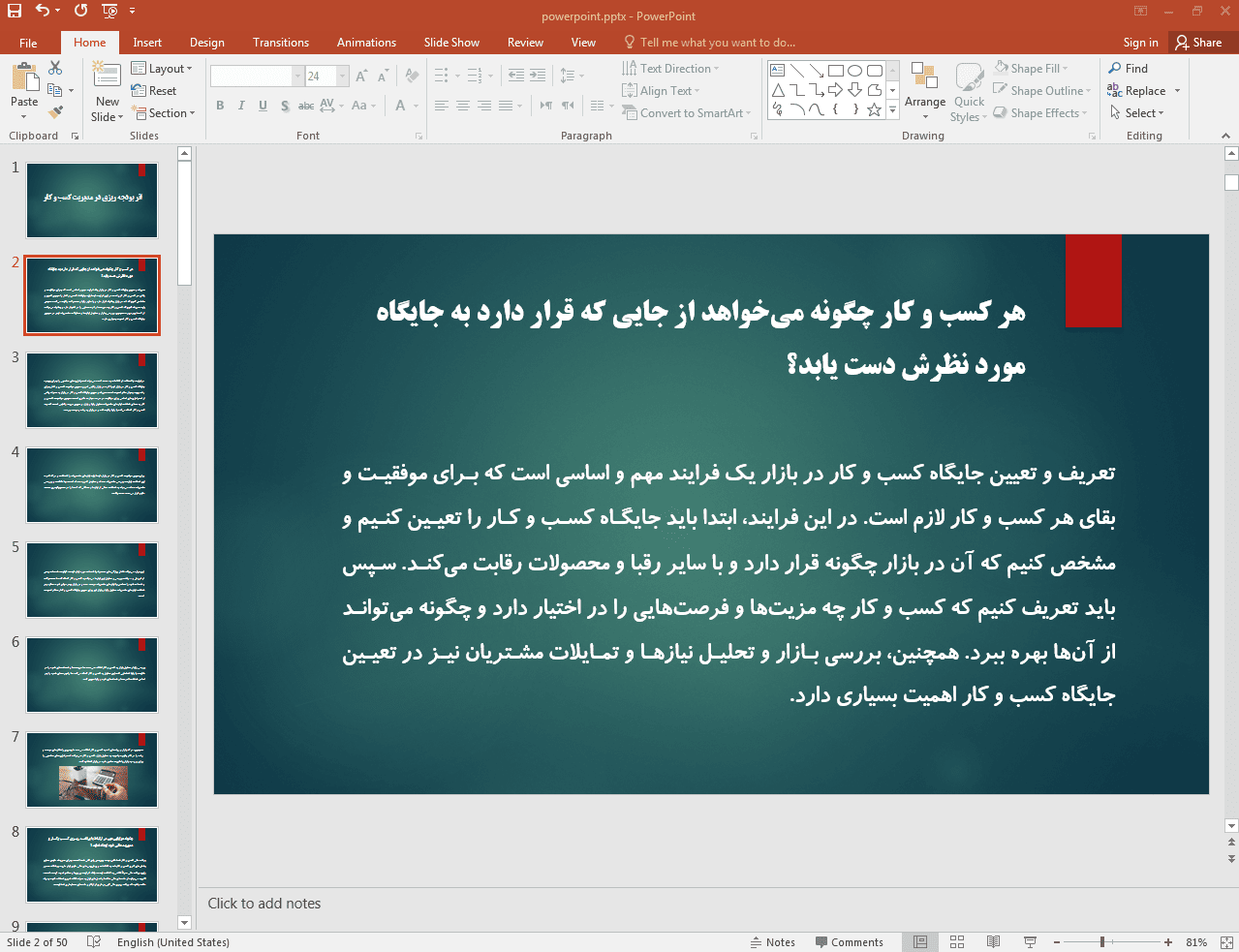Select slide 5 thumbnail in slide panel

point(92,580)
